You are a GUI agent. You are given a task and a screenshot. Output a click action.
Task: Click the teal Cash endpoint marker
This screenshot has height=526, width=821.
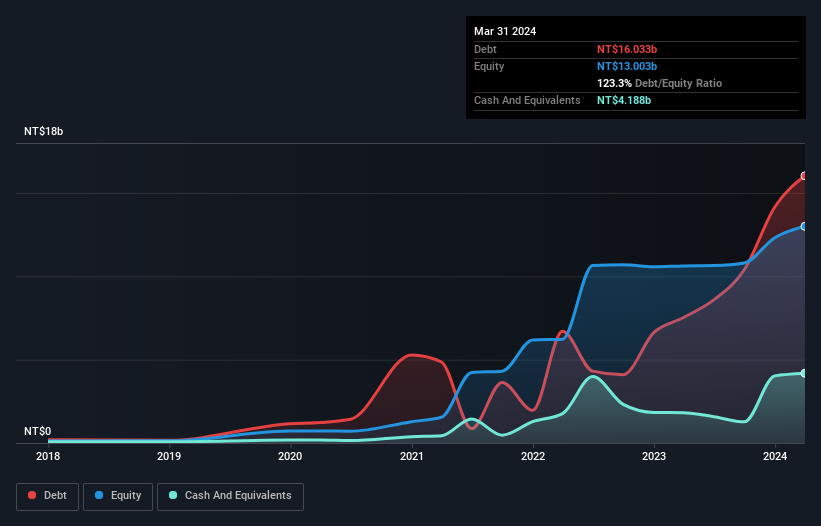(804, 373)
